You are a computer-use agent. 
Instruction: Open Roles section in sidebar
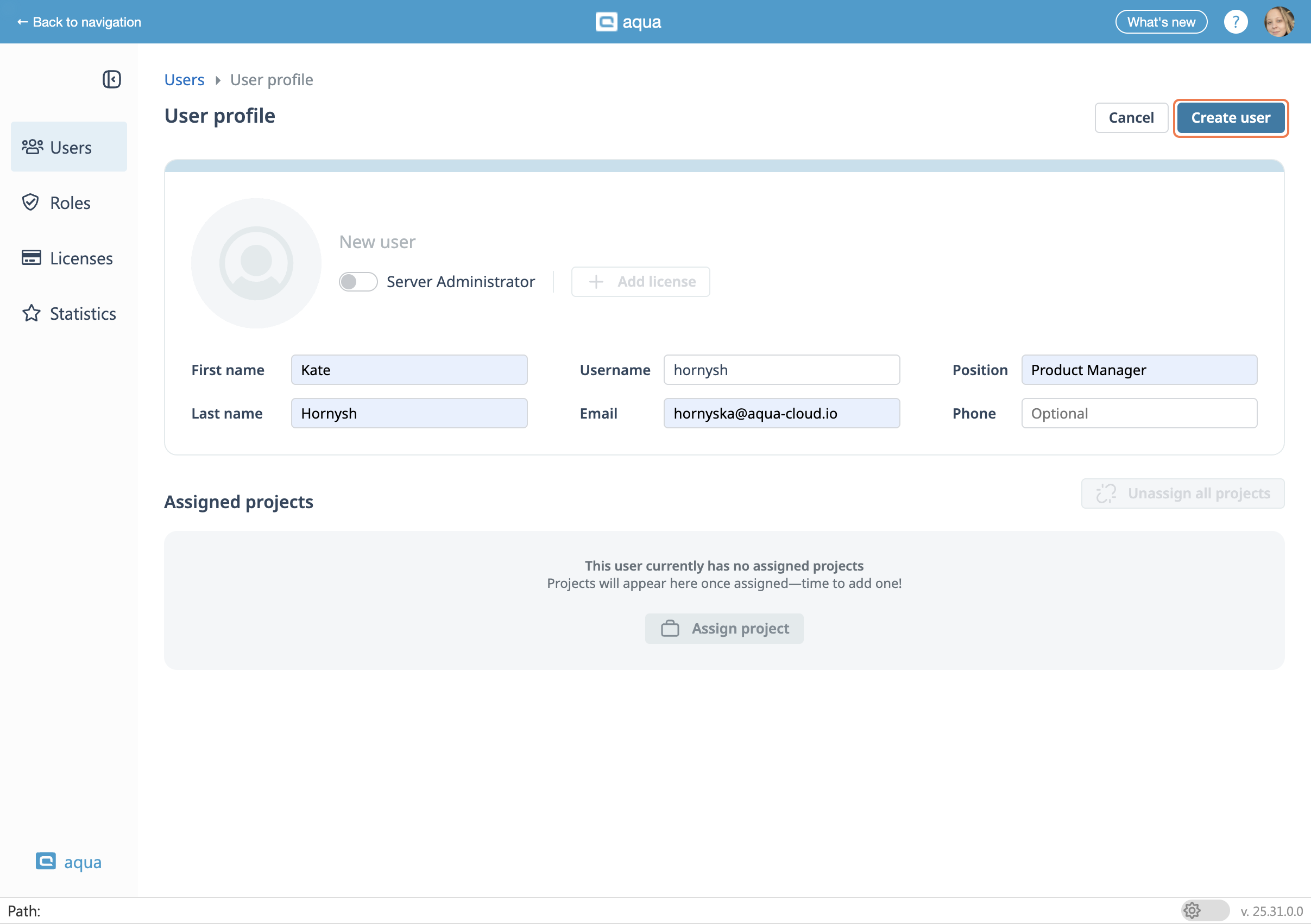pos(69,202)
